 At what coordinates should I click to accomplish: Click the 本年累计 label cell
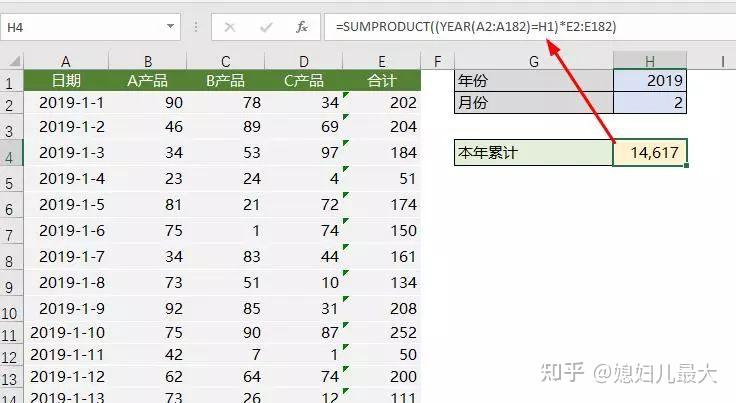pyautogui.click(x=534, y=152)
